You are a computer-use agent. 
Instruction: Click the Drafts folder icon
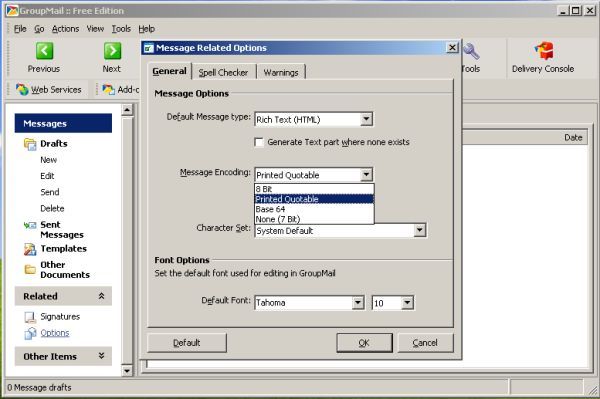(x=30, y=144)
